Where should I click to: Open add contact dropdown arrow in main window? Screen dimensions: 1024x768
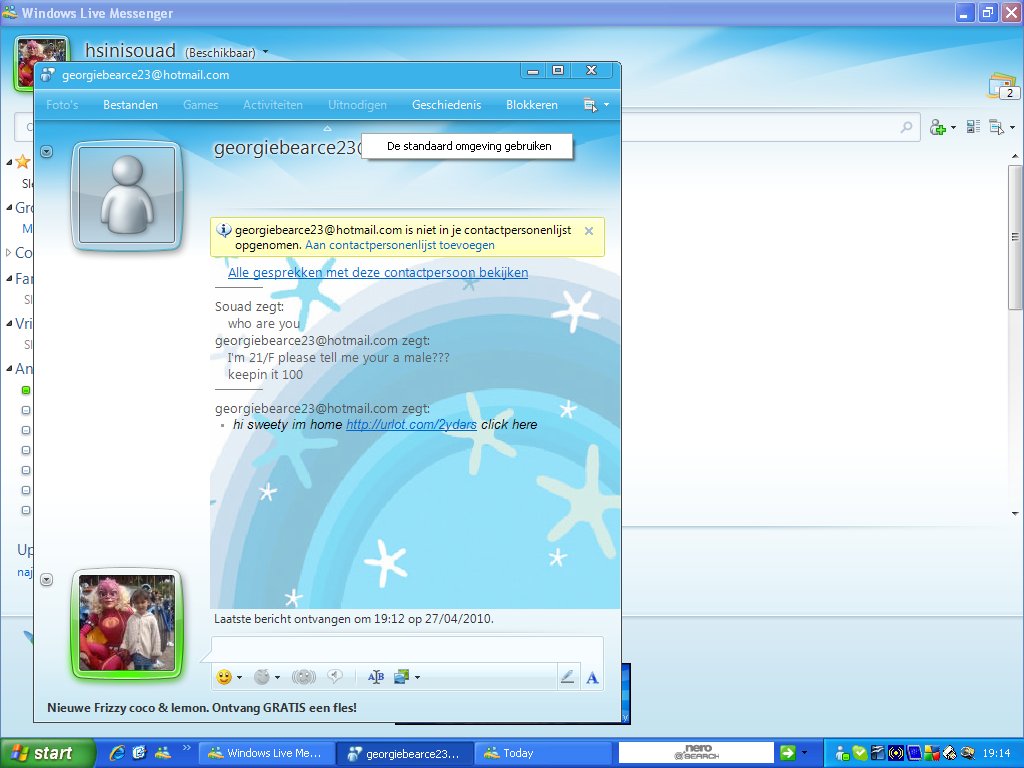click(953, 127)
